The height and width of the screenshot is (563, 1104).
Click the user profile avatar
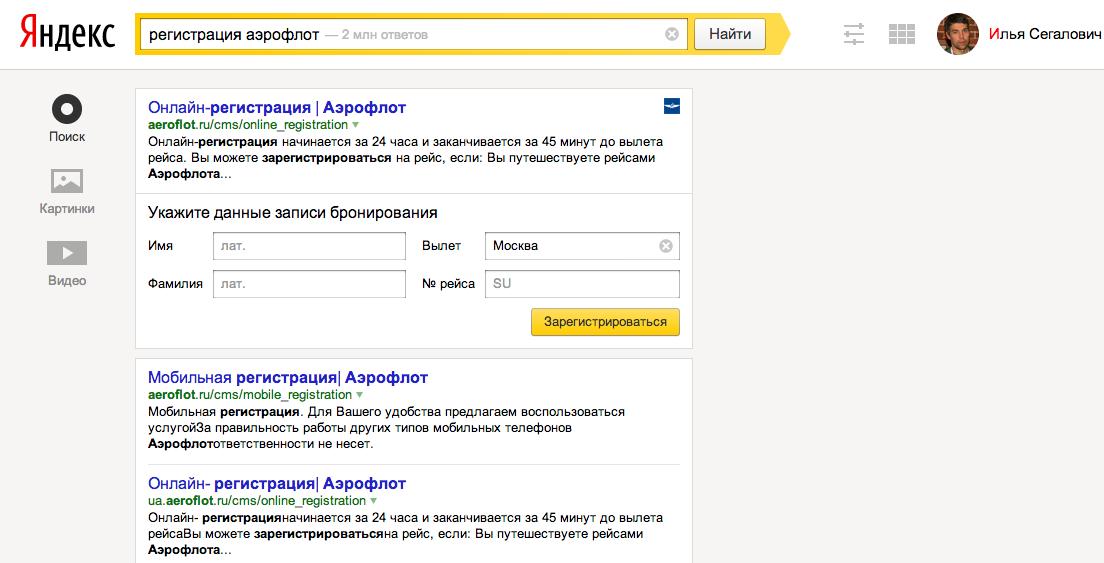click(958, 34)
